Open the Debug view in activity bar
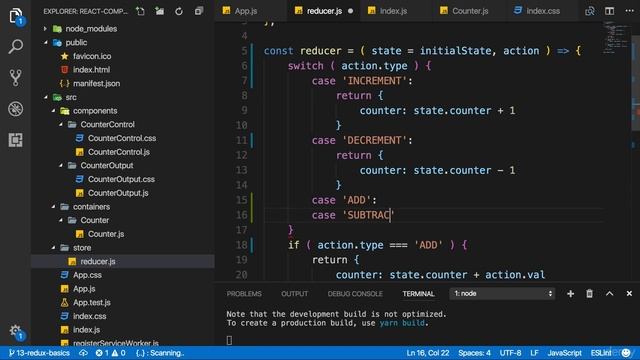Viewport: 640px width, 360px height. coord(16,109)
